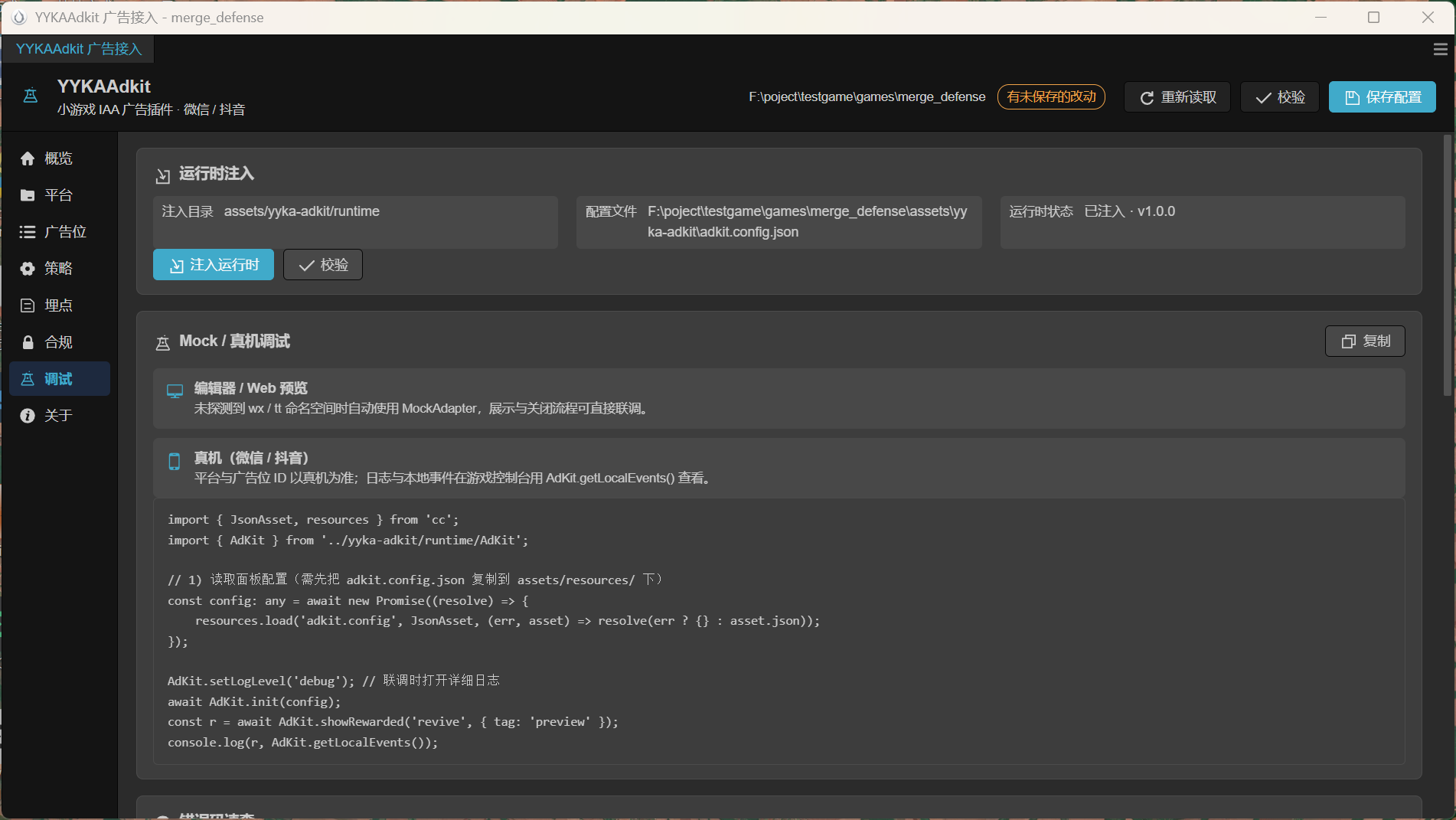This screenshot has height=820, width=1456.
Task: Open the 关于 about page
Action: point(59,416)
